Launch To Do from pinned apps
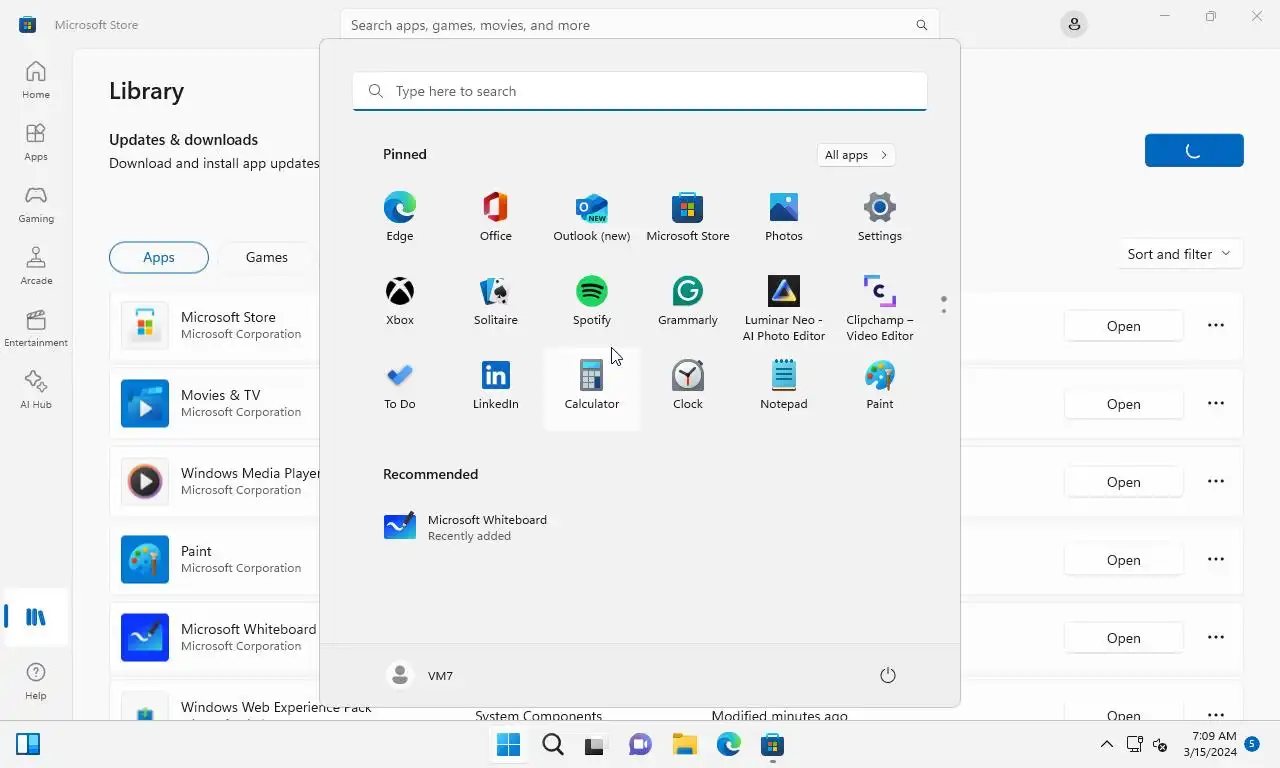This screenshot has height=768, width=1280. pyautogui.click(x=400, y=386)
